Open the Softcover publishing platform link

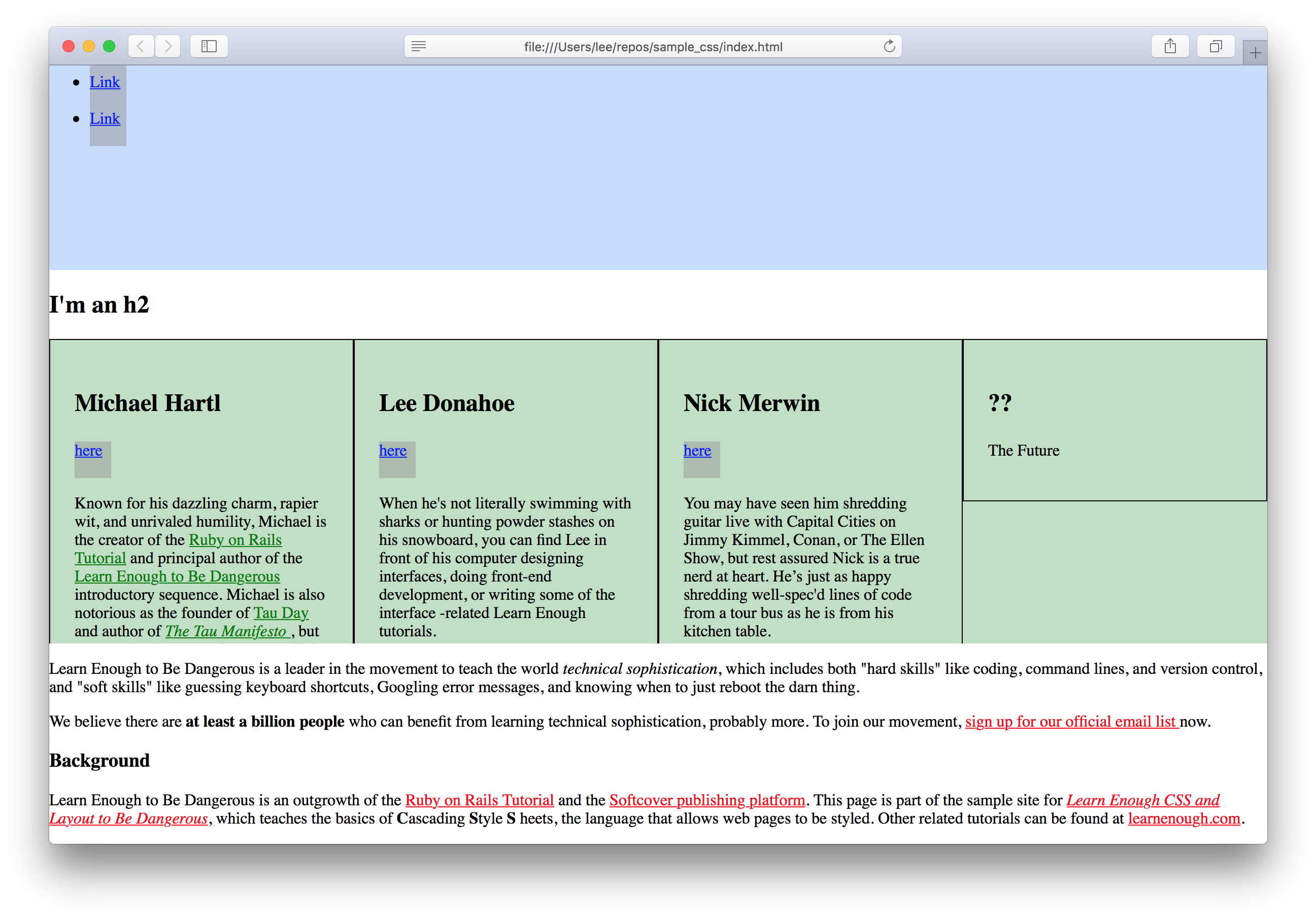(706, 800)
